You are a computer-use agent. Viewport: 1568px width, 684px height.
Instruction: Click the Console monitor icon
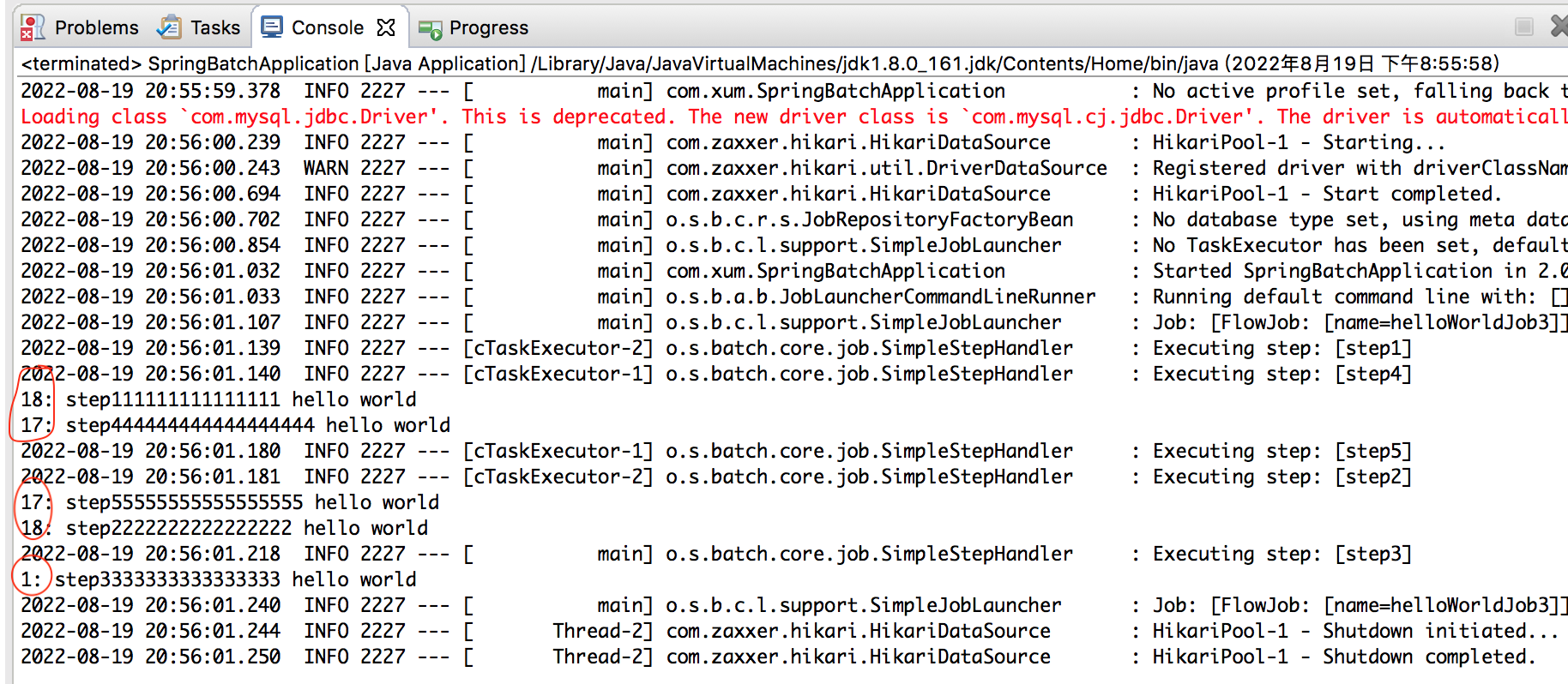272,27
